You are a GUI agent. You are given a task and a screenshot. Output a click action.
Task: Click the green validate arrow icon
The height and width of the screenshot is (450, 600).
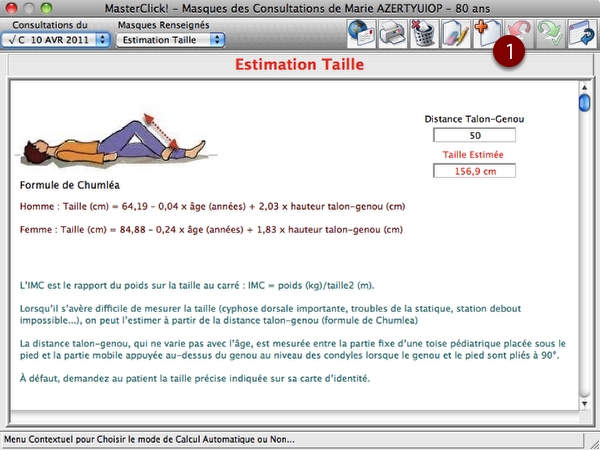pos(550,34)
